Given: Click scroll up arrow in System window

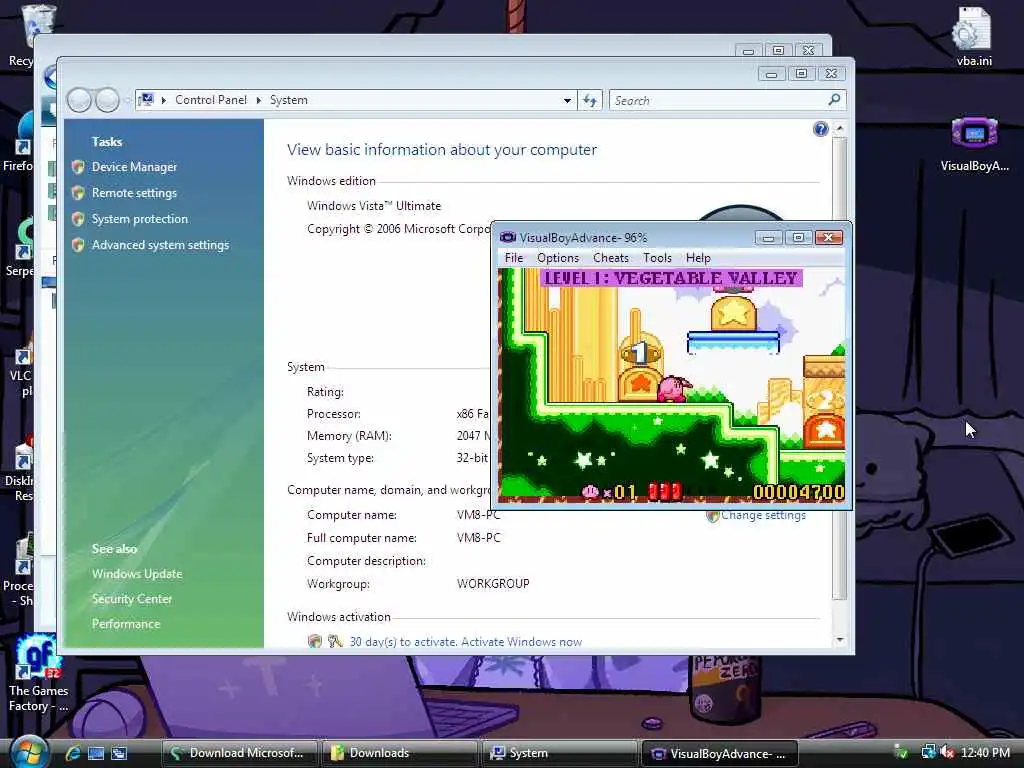Looking at the screenshot, I should 840,129.
